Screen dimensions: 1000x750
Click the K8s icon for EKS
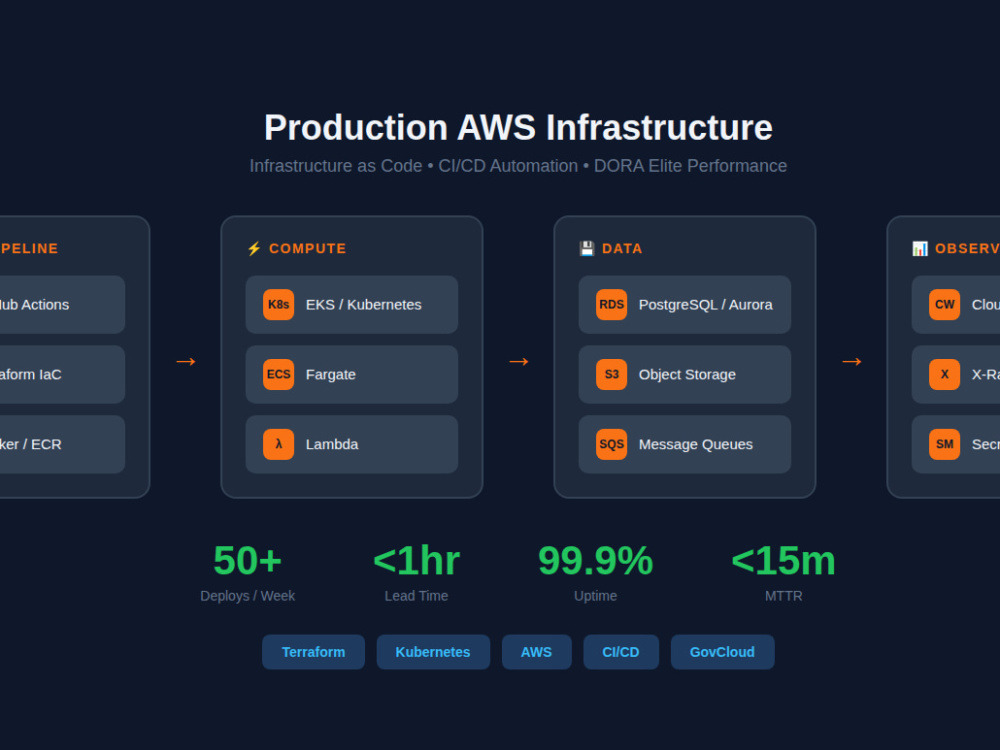coord(278,305)
